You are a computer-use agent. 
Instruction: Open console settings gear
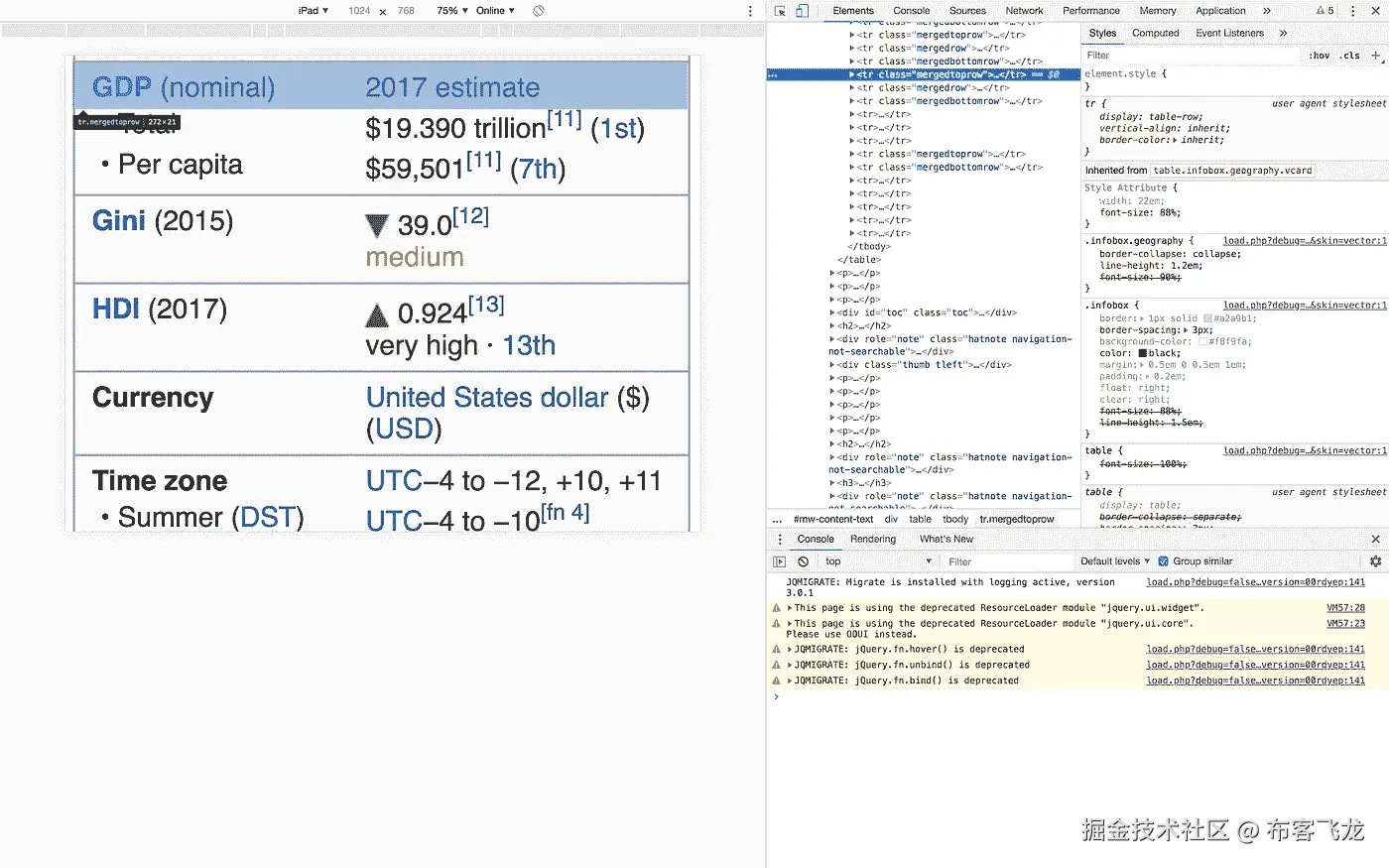click(x=1375, y=561)
